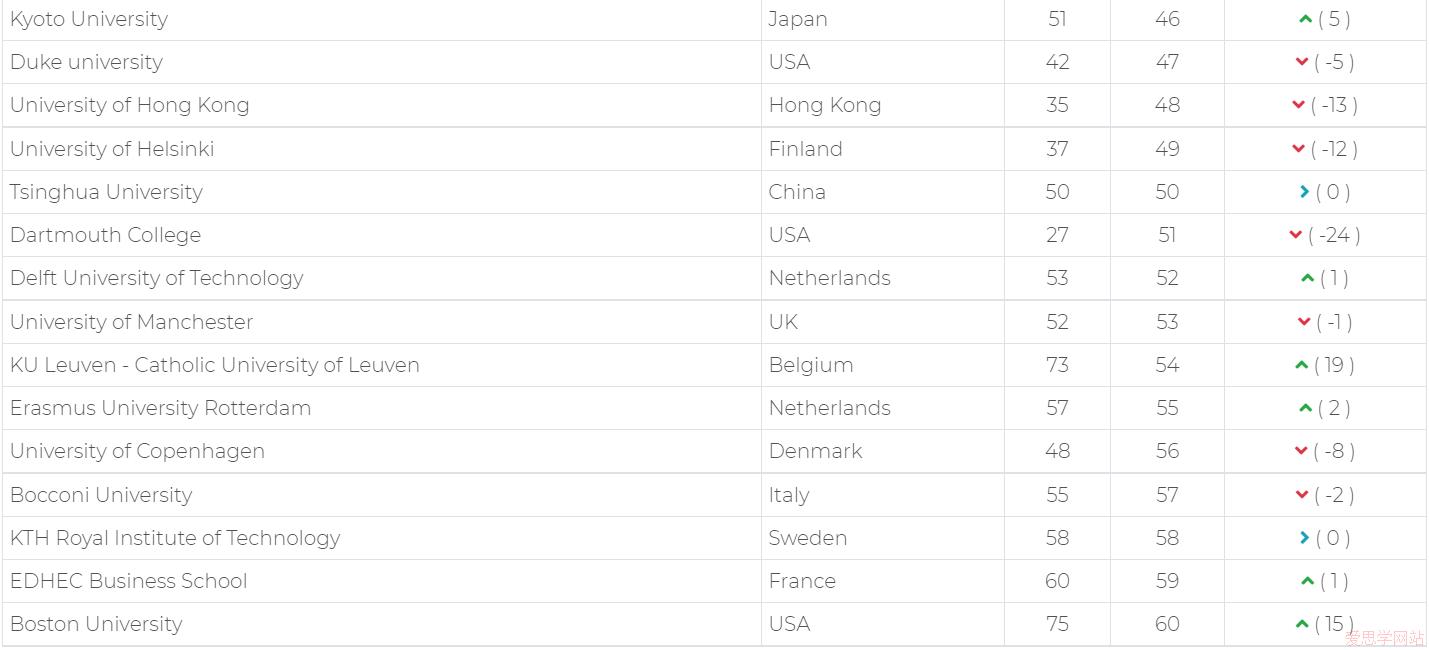The height and width of the screenshot is (650, 1429).
Task: Click the green up arrow beside Kyoto University
Action: pos(1305,19)
